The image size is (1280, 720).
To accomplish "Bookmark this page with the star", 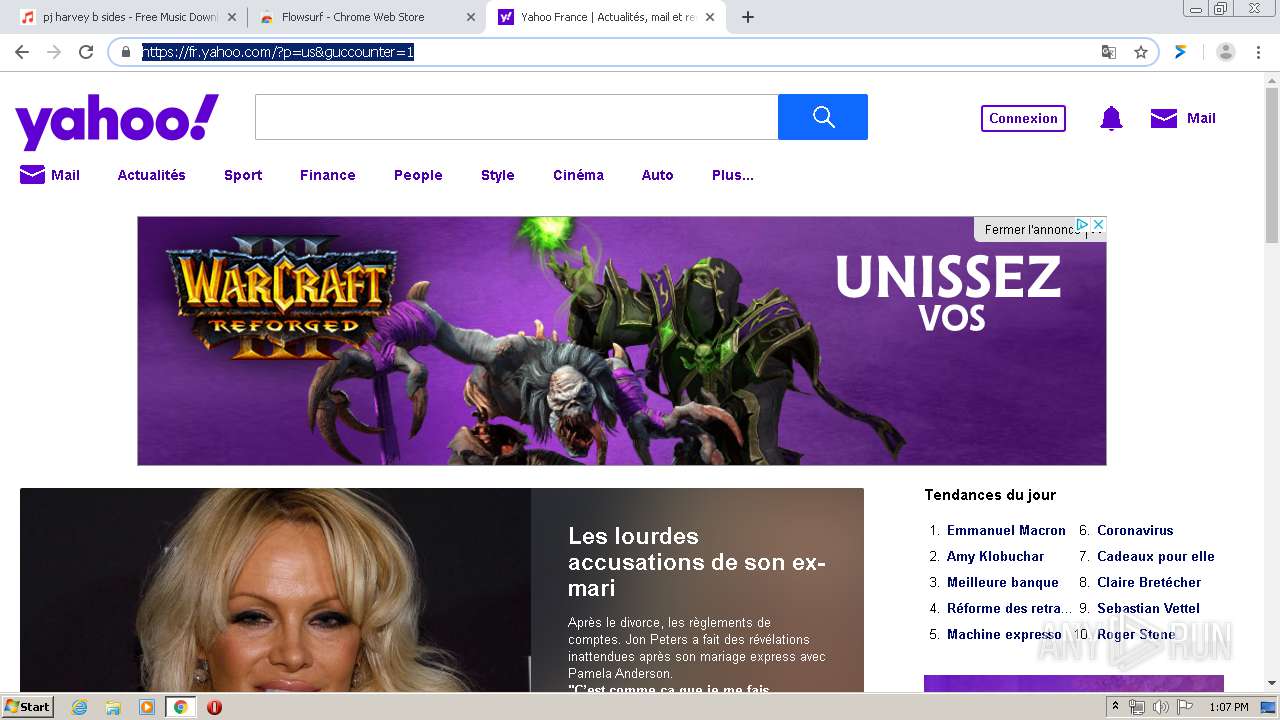I will click(x=1141, y=52).
